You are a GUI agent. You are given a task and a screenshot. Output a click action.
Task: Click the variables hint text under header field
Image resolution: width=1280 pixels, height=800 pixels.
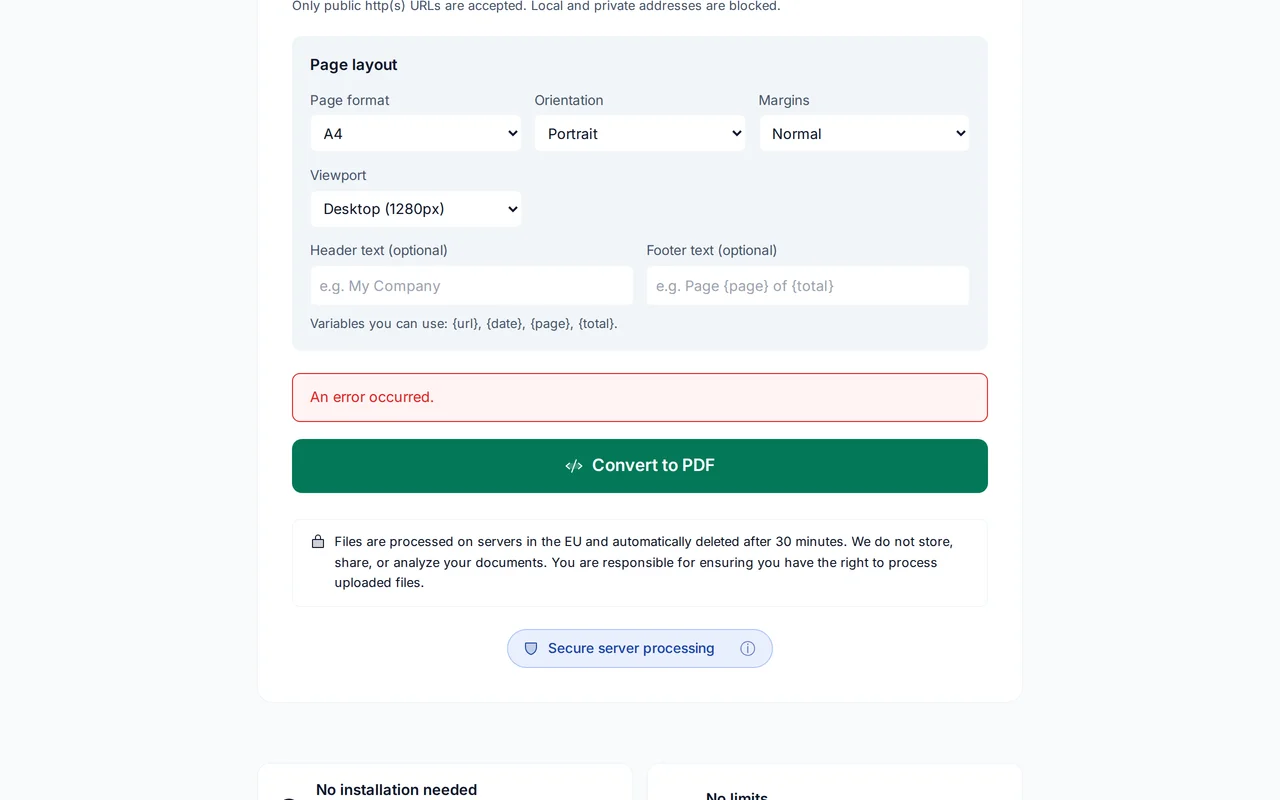pyautogui.click(x=463, y=323)
